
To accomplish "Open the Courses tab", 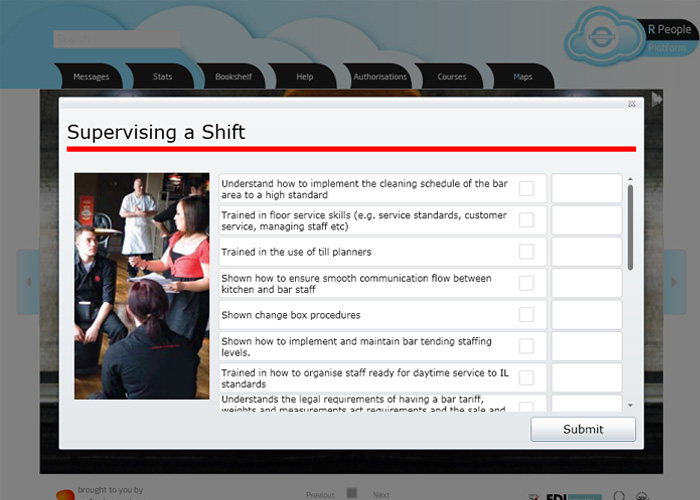I will pos(452,77).
